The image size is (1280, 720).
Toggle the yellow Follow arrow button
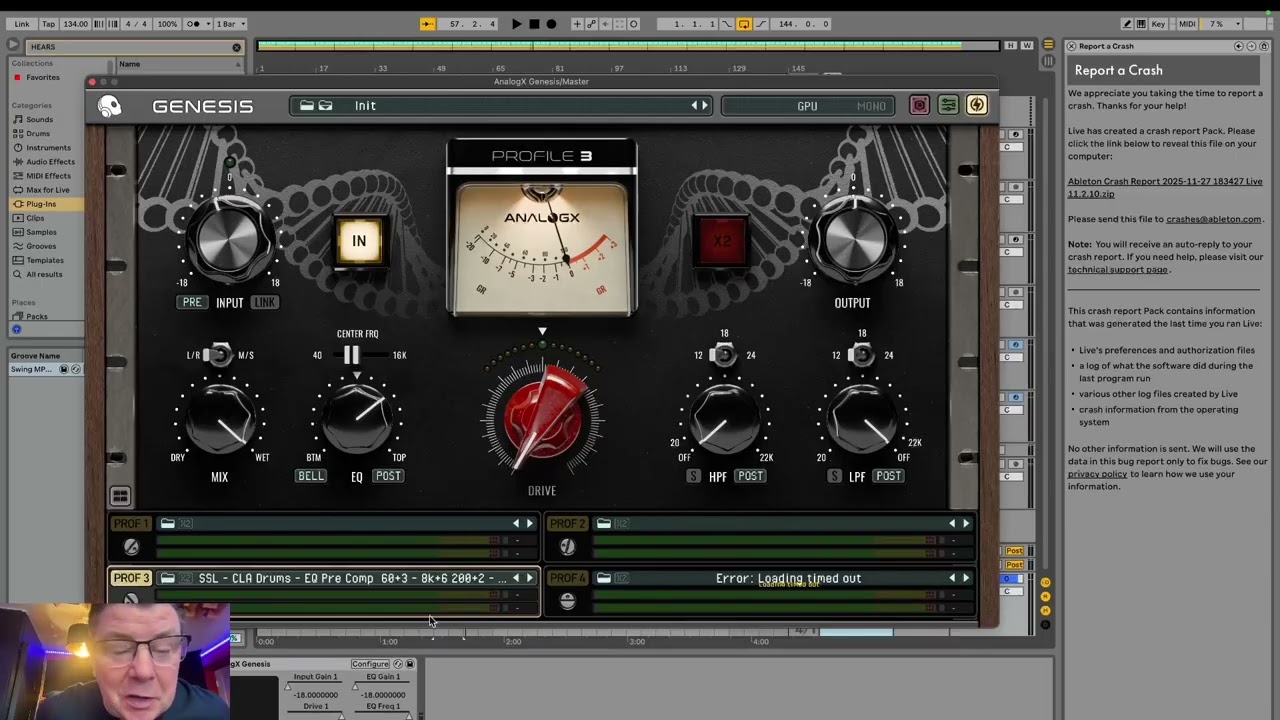(428, 23)
